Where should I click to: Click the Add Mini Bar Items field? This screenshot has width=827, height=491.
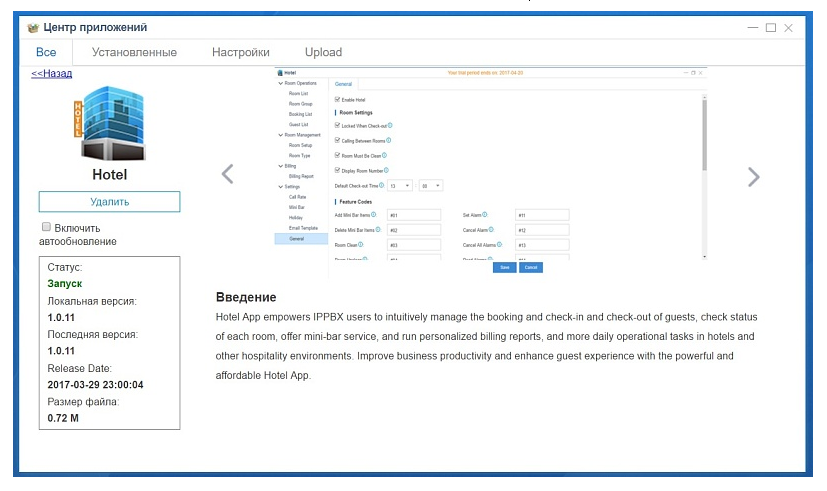pos(413,215)
